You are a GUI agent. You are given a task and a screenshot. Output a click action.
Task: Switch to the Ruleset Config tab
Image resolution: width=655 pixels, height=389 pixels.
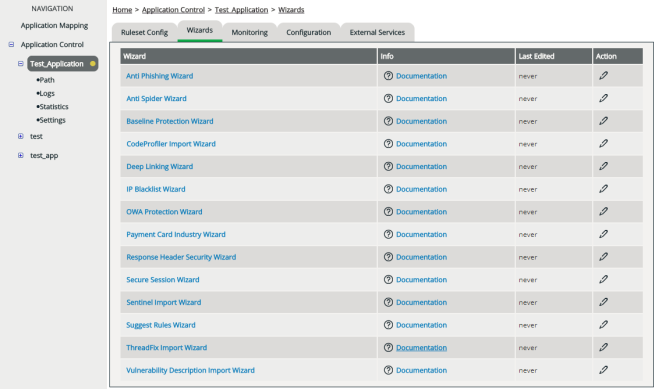coord(145,32)
